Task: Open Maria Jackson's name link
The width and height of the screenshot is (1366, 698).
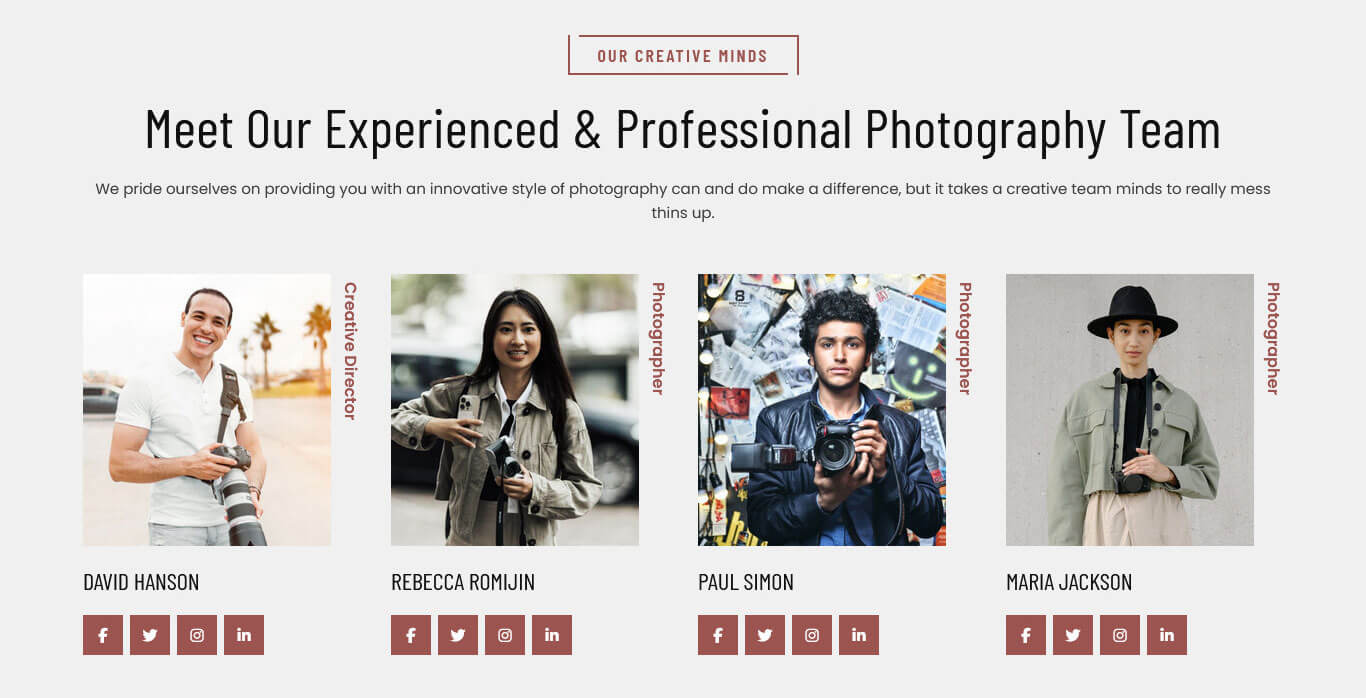Action: [1069, 582]
